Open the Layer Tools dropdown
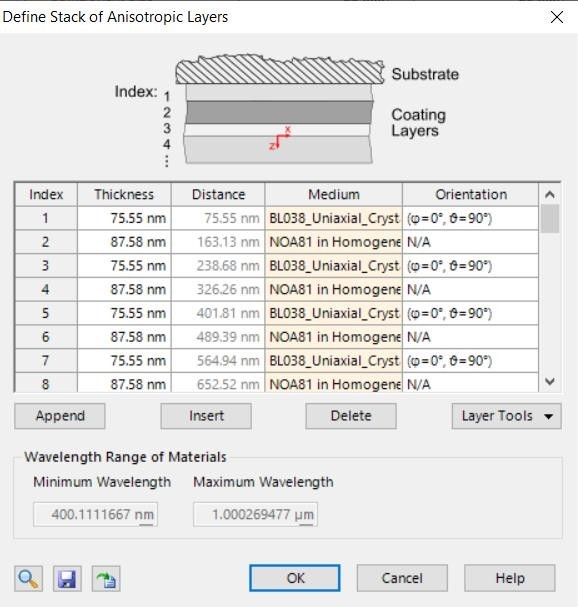 coord(506,416)
